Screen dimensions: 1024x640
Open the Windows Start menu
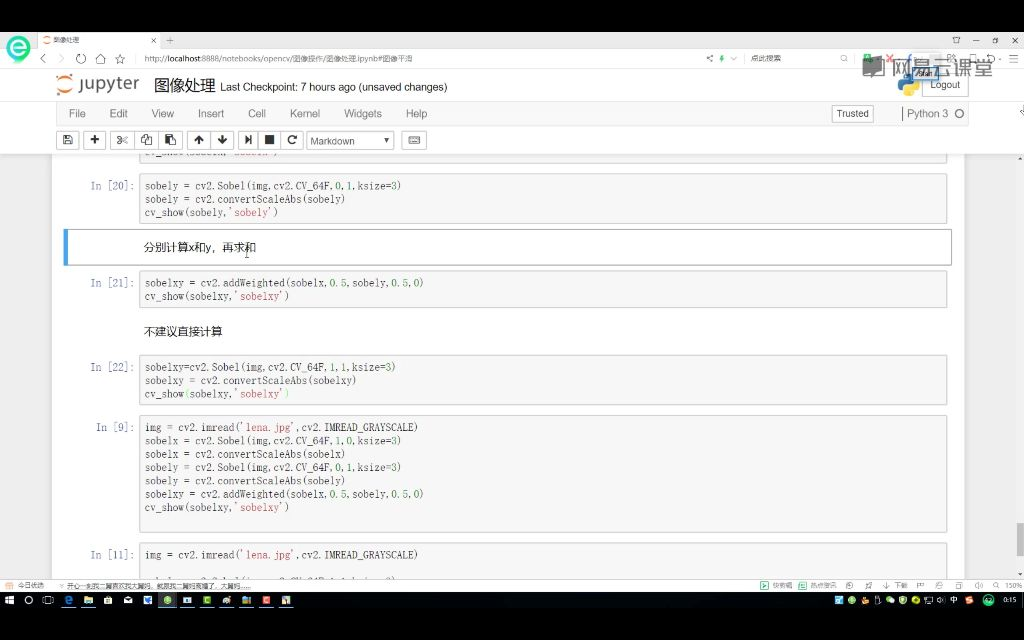point(9,600)
